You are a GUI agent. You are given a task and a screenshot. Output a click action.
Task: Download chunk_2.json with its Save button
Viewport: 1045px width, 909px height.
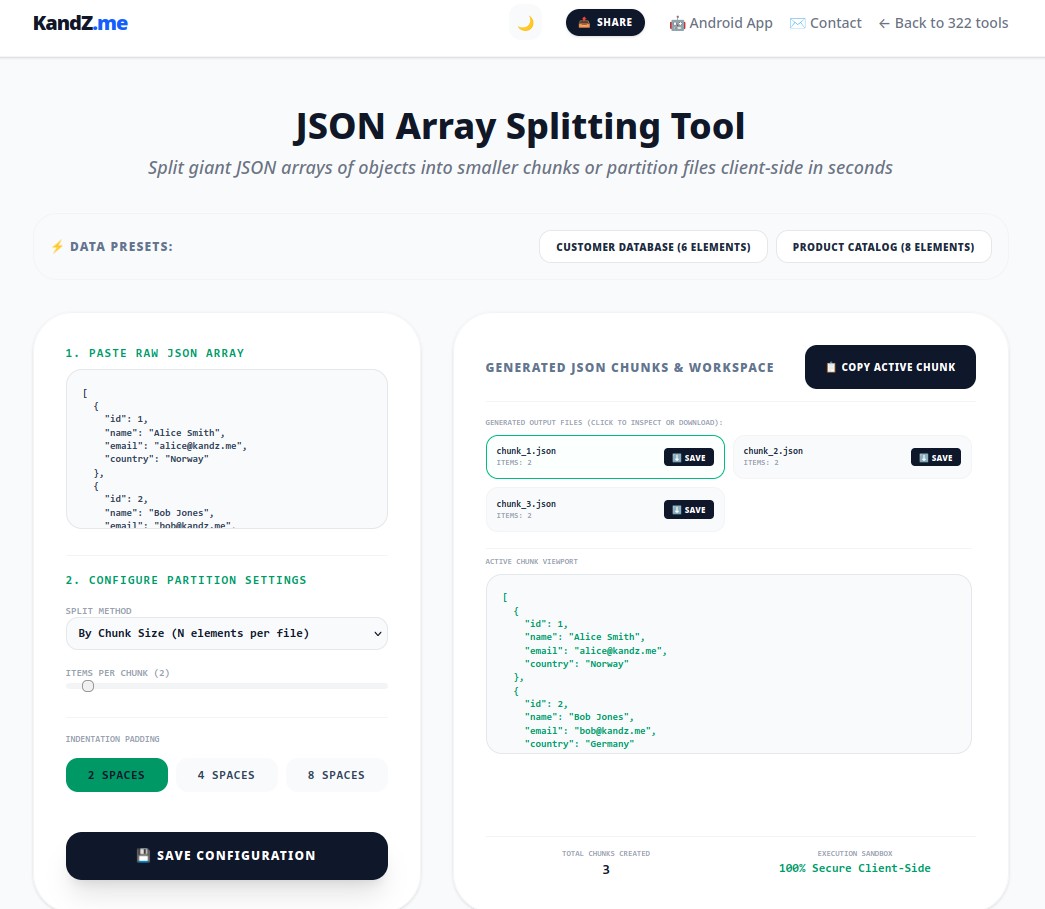pyautogui.click(x=936, y=457)
